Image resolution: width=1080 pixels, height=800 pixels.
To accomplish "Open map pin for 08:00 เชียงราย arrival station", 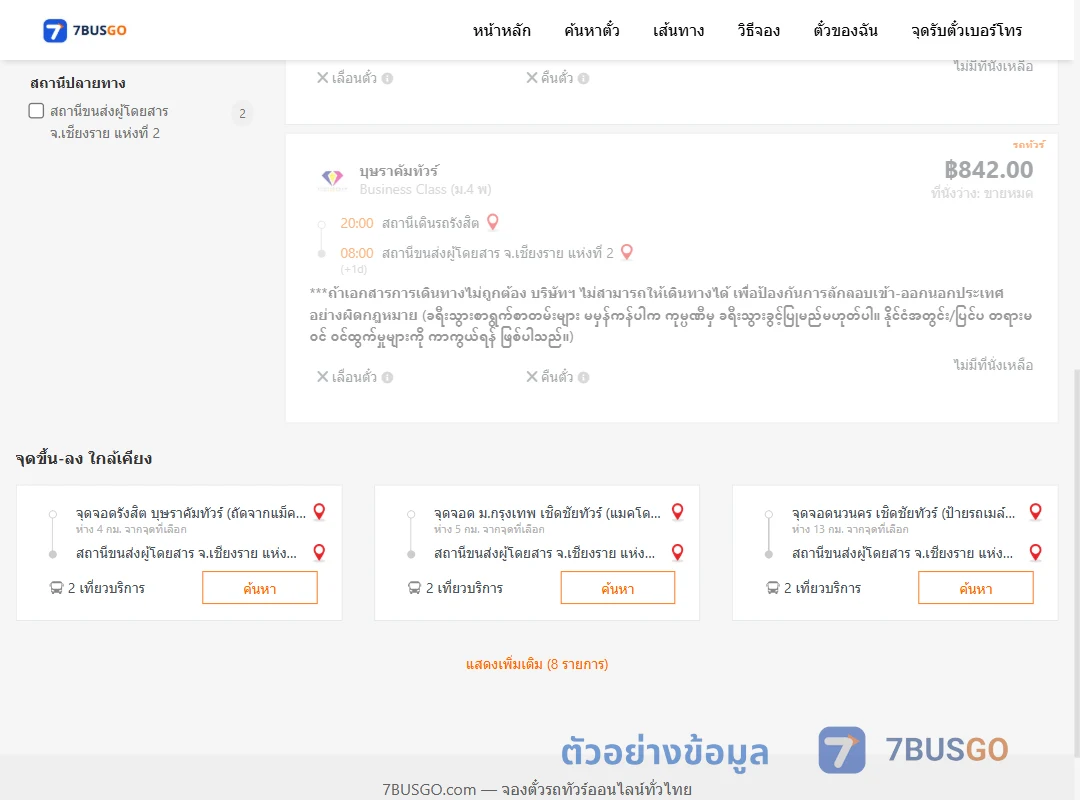I will point(627,252).
